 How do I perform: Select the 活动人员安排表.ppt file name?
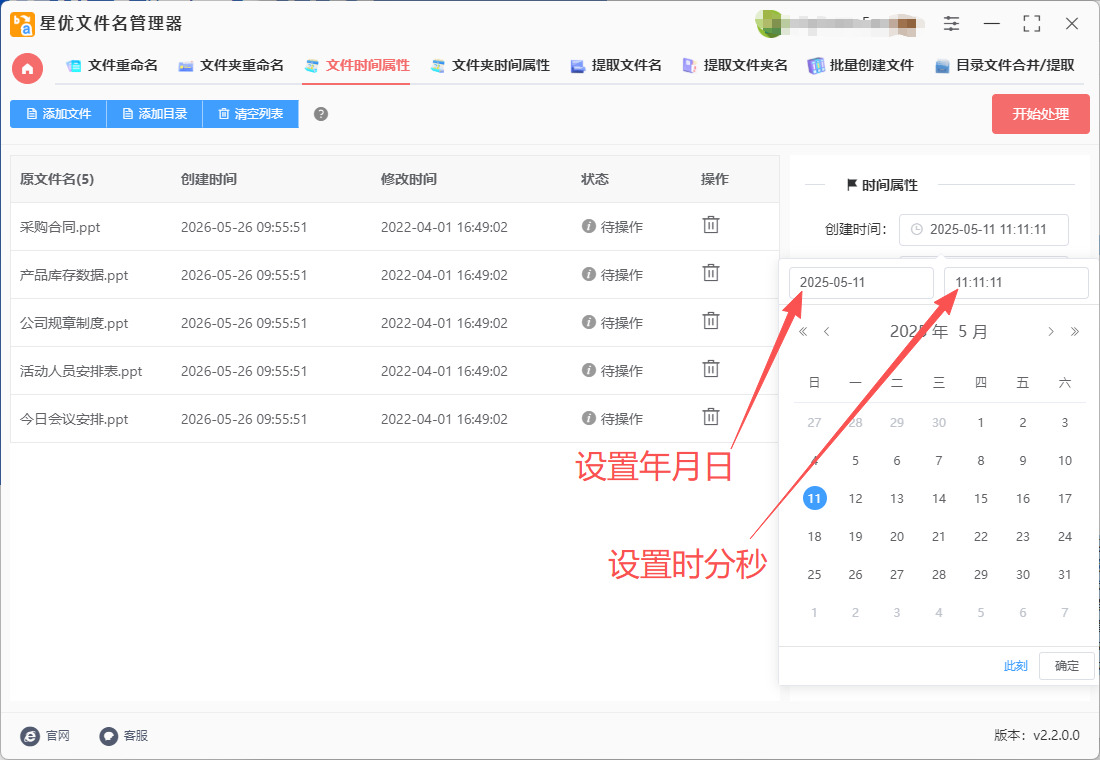81,371
